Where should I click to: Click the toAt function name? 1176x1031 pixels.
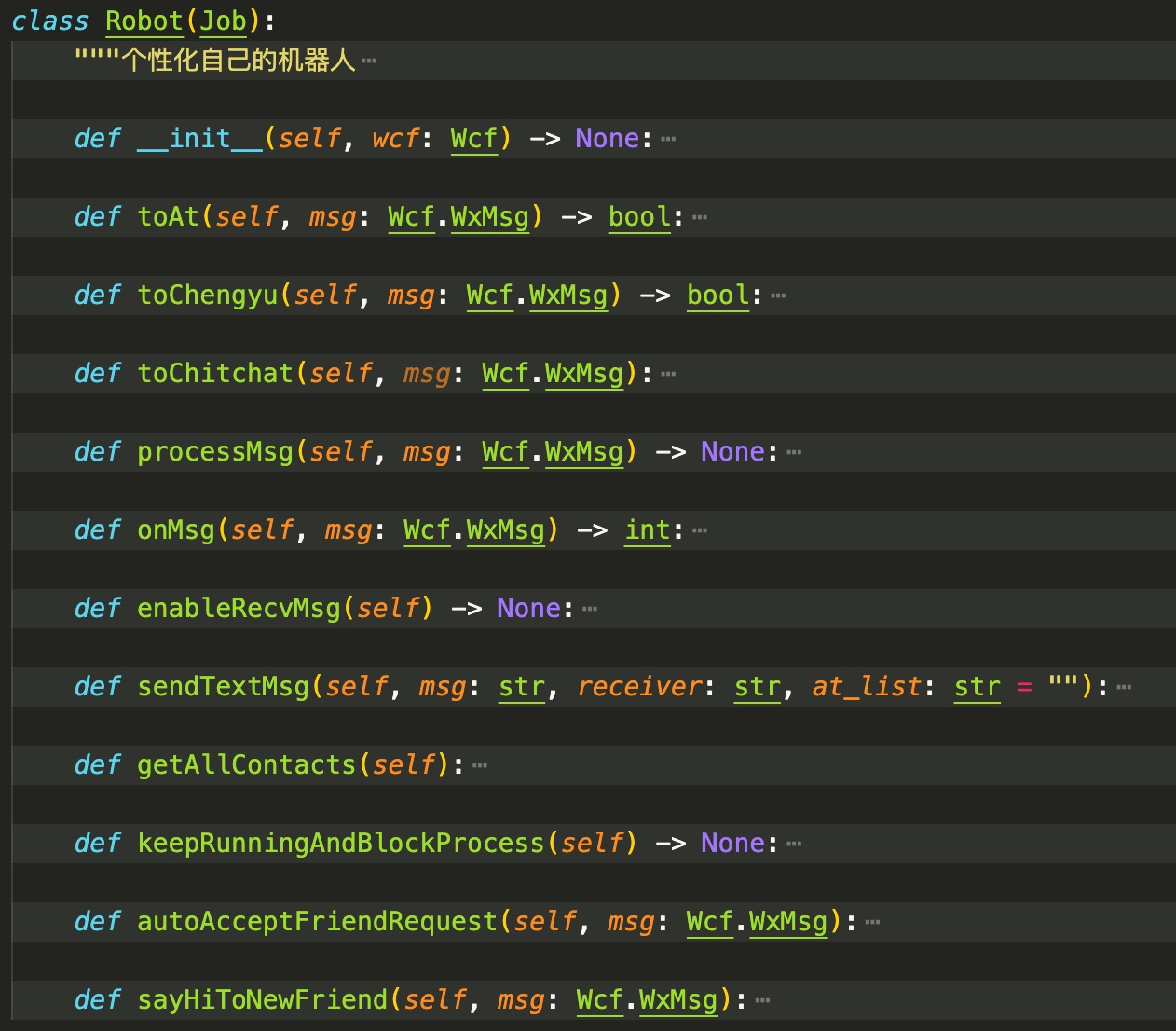point(168,217)
